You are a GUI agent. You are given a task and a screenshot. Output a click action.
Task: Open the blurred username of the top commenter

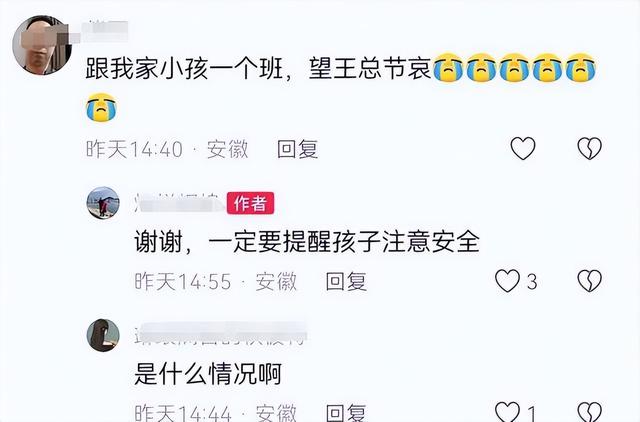[105, 32]
